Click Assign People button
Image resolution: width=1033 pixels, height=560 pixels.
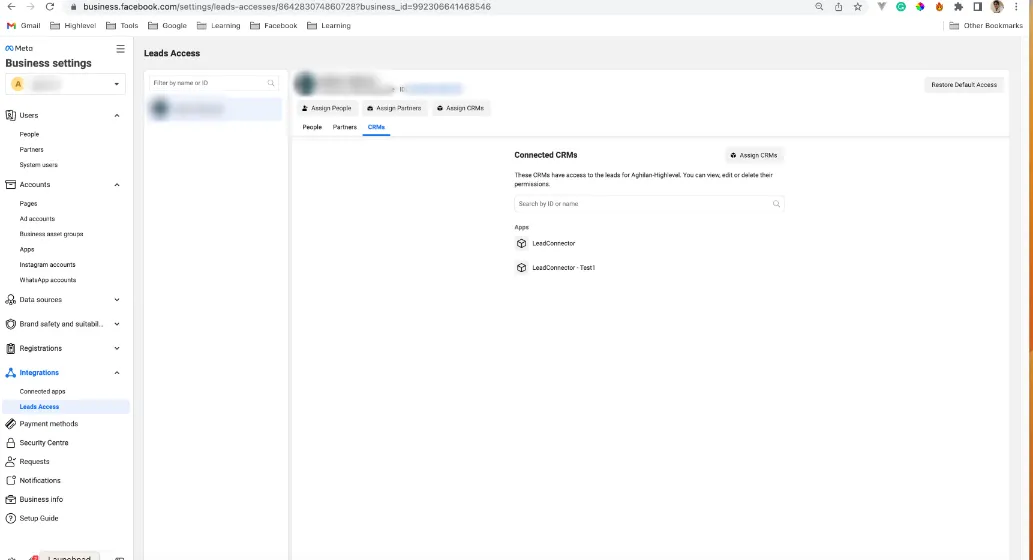327,108
